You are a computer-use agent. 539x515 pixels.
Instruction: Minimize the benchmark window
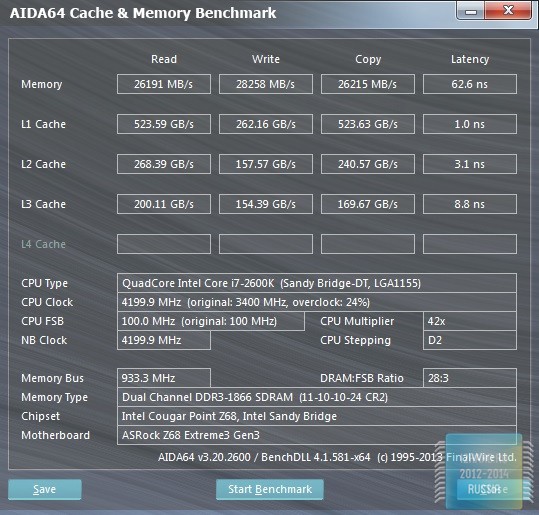tap(471, 10)
